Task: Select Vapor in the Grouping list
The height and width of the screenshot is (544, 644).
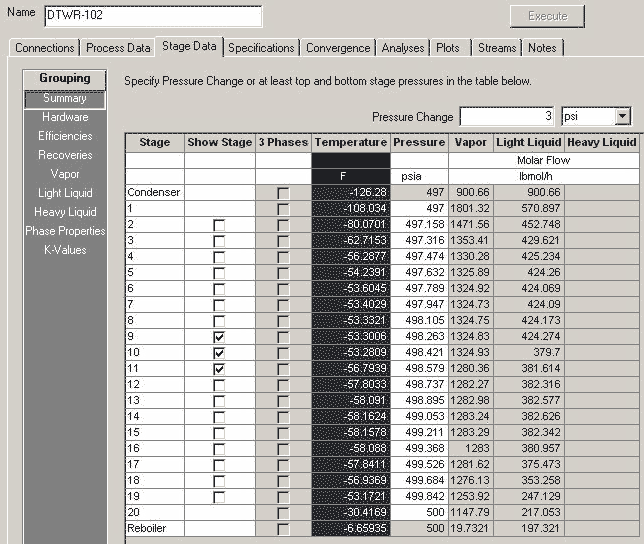Action: (x=65, y=174)
